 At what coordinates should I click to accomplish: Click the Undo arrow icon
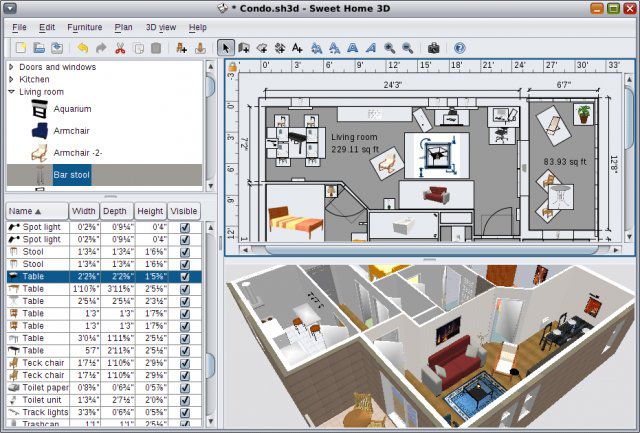82,47
